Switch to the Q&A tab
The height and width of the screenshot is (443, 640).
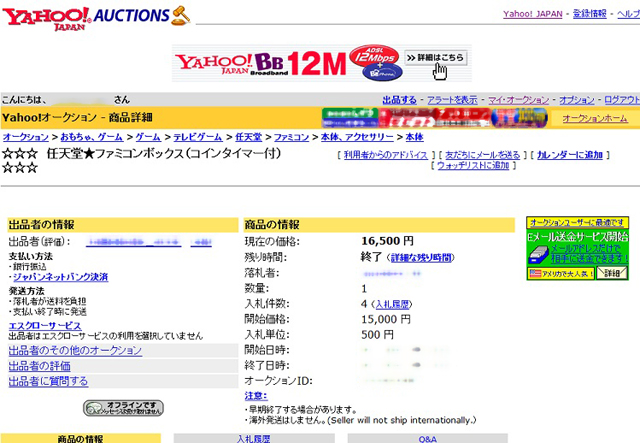click(x=428, y=439)
